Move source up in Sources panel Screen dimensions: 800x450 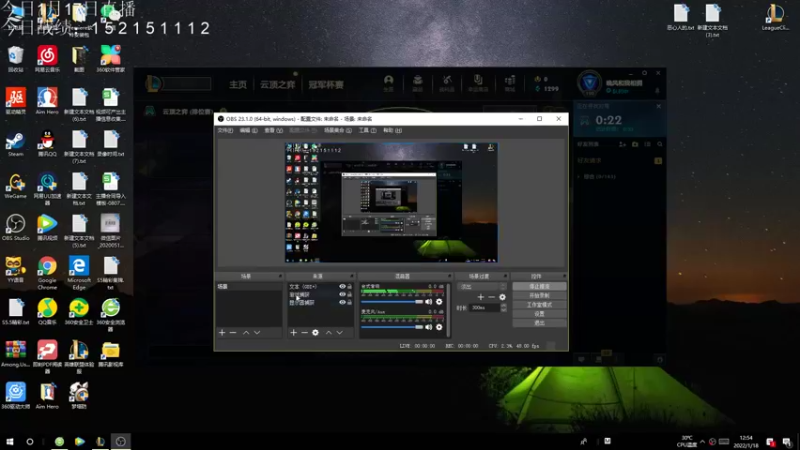pyautogui.click(x=329, y=333)
